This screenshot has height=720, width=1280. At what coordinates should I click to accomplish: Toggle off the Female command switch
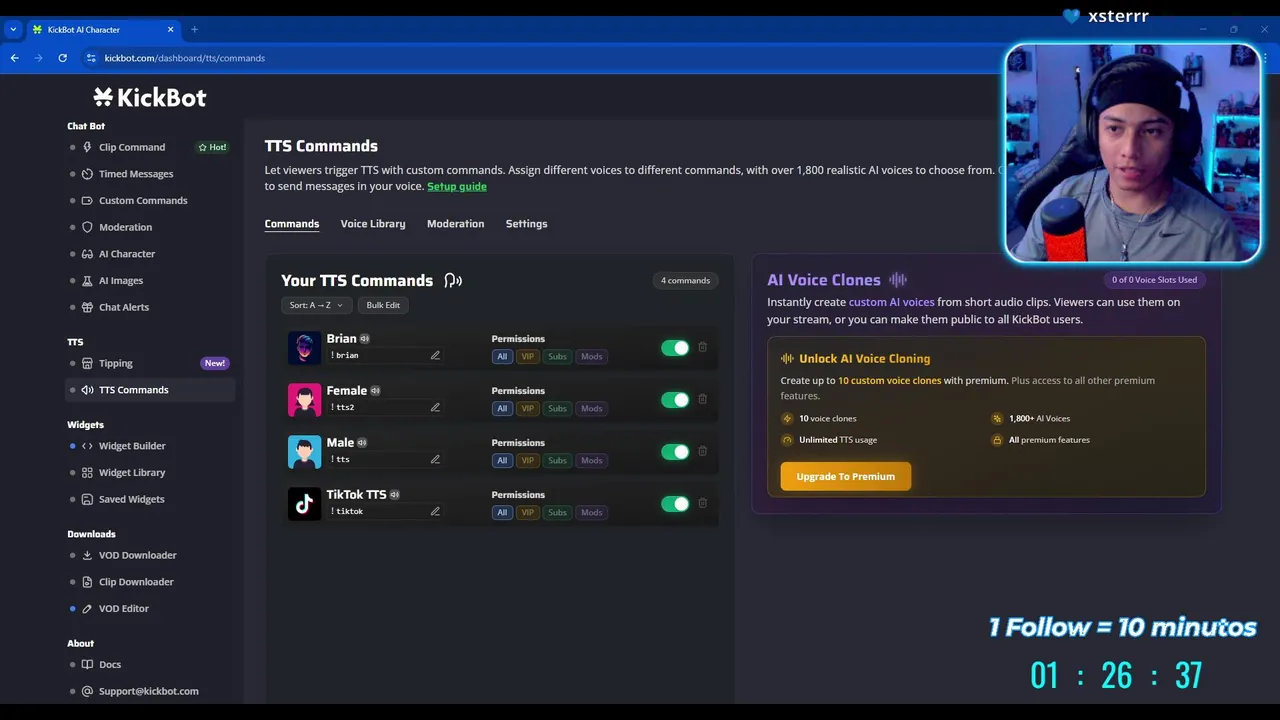point(675,400)
